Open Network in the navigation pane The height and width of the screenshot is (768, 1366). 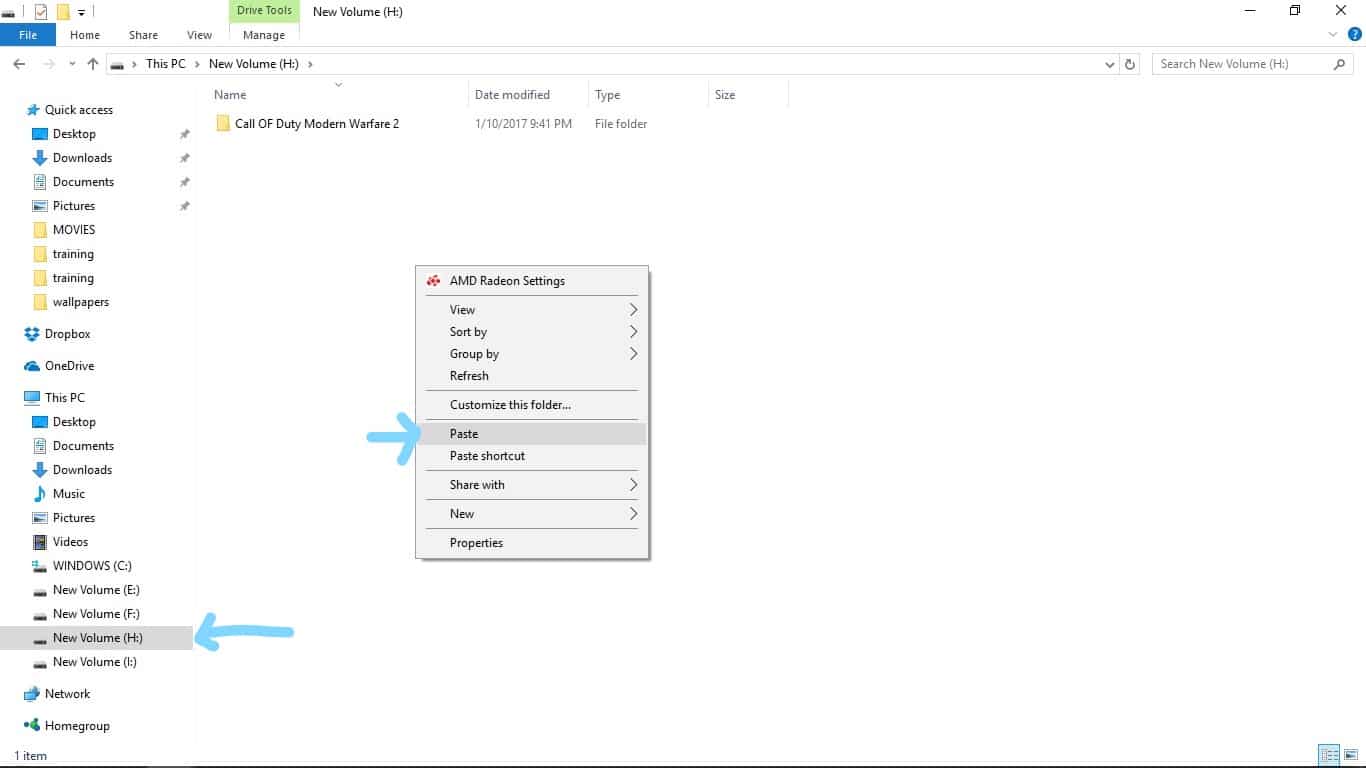click(x=67, y=694)
